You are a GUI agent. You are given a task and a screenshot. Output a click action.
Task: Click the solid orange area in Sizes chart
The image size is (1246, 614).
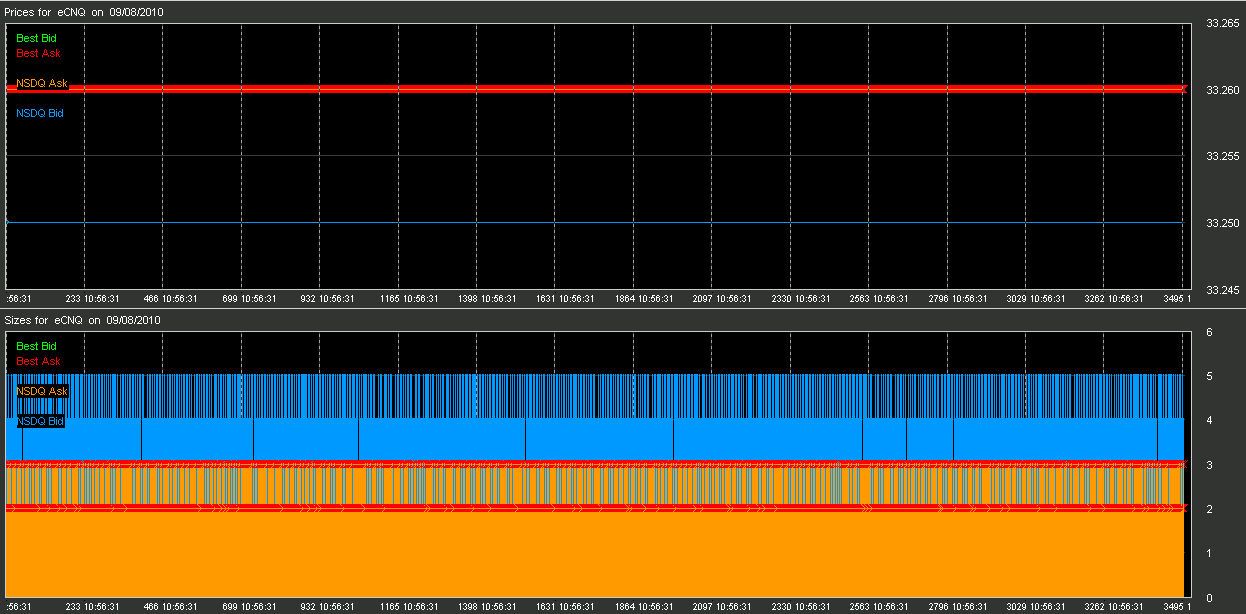[x=600, y=555]
